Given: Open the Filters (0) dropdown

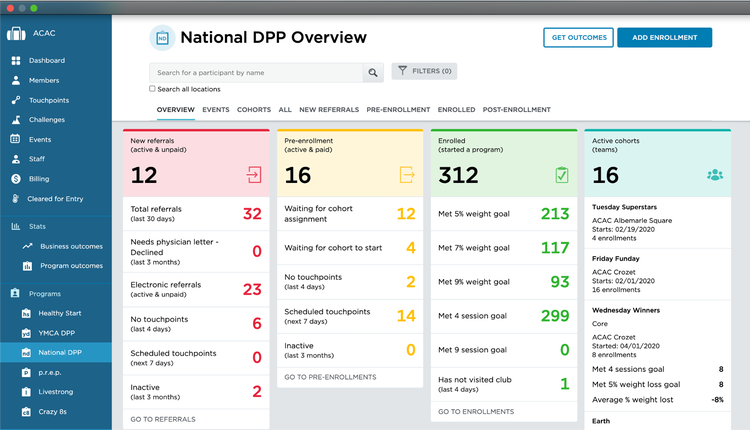Looking at the screenshot, I should click(x=424, y=71).
